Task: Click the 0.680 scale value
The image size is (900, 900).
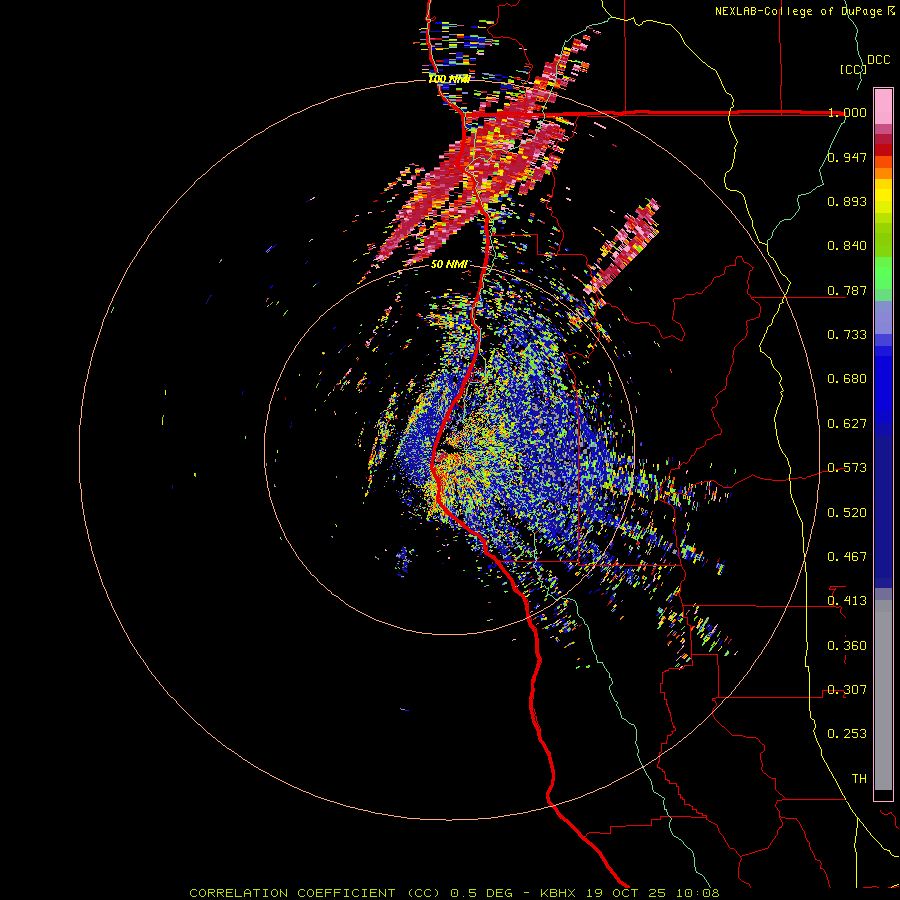Action: (x=847, y=379)
